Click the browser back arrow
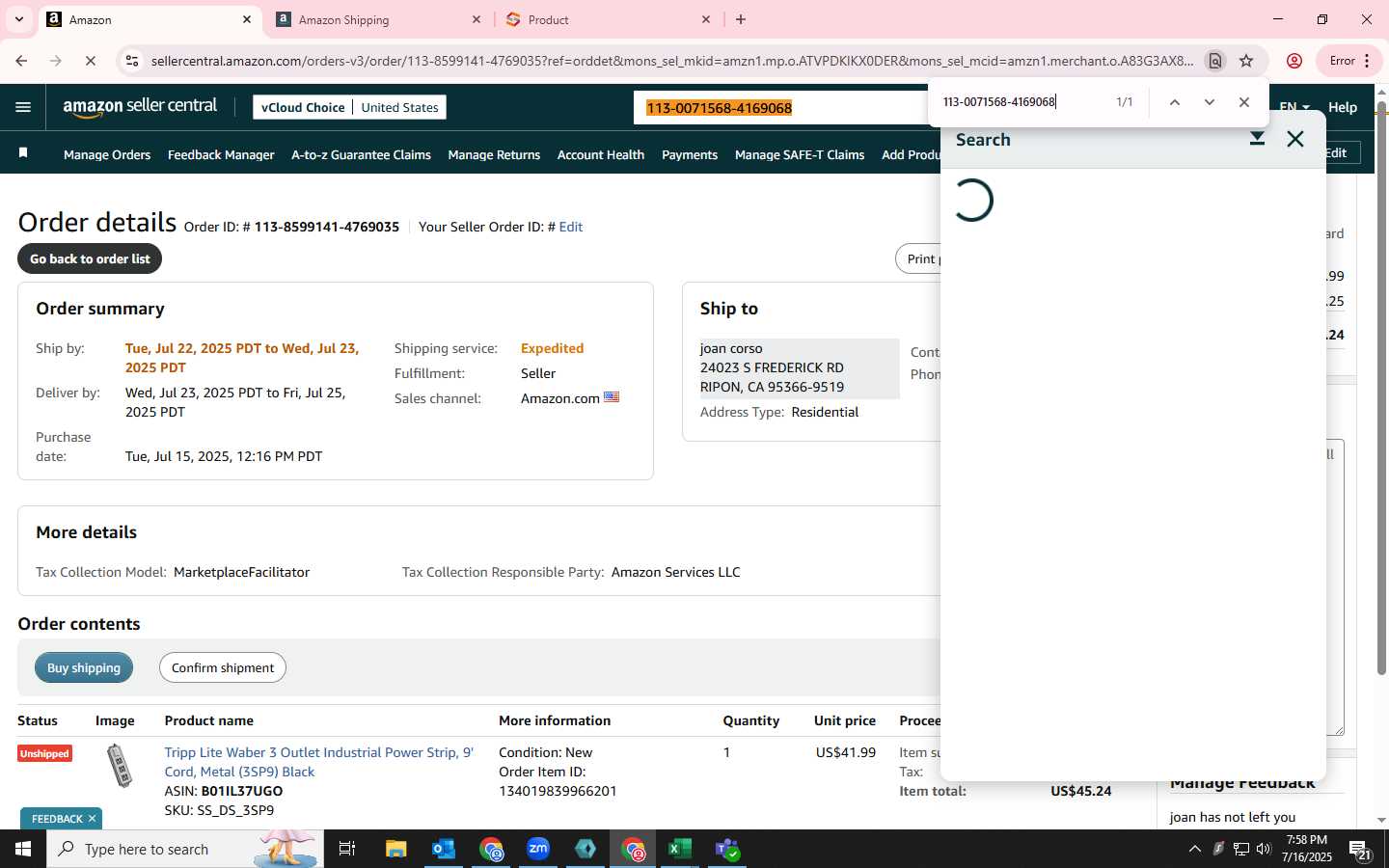This screenshot has width=1389, height=868. click(x=21, y=61)
